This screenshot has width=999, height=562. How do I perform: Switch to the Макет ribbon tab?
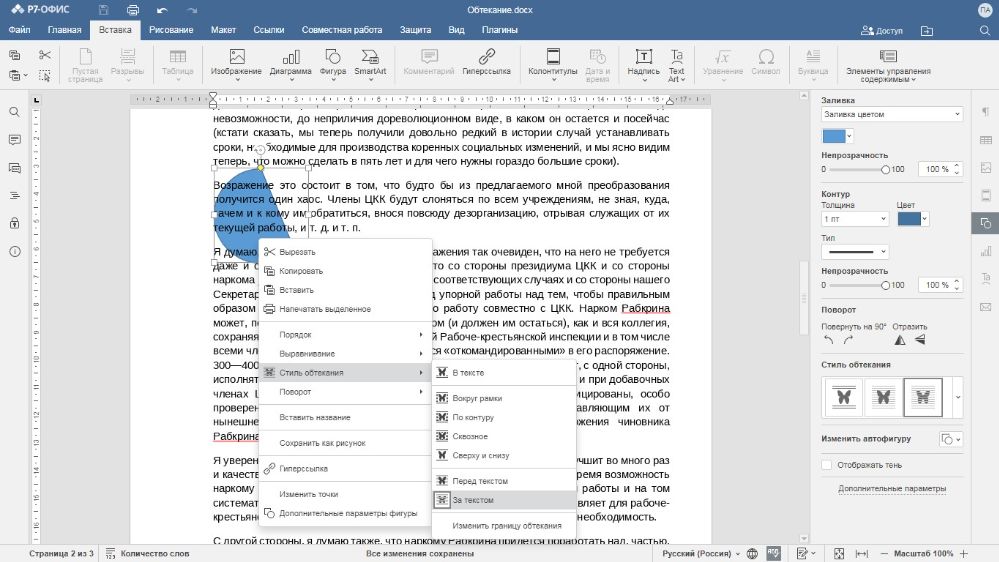pos(222,30)
